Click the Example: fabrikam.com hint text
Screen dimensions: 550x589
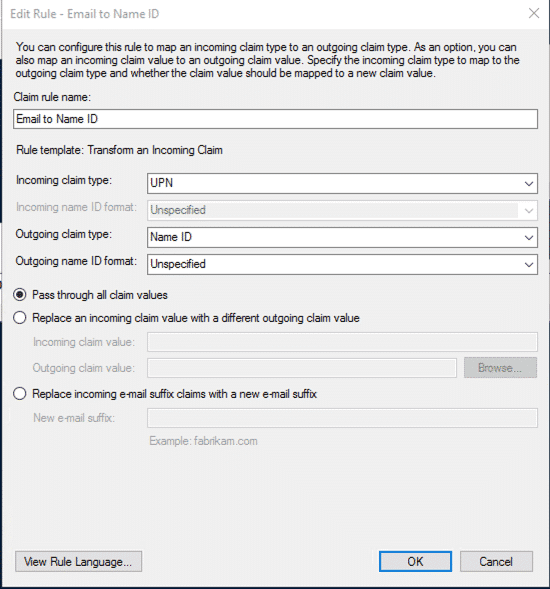point(203,441)
